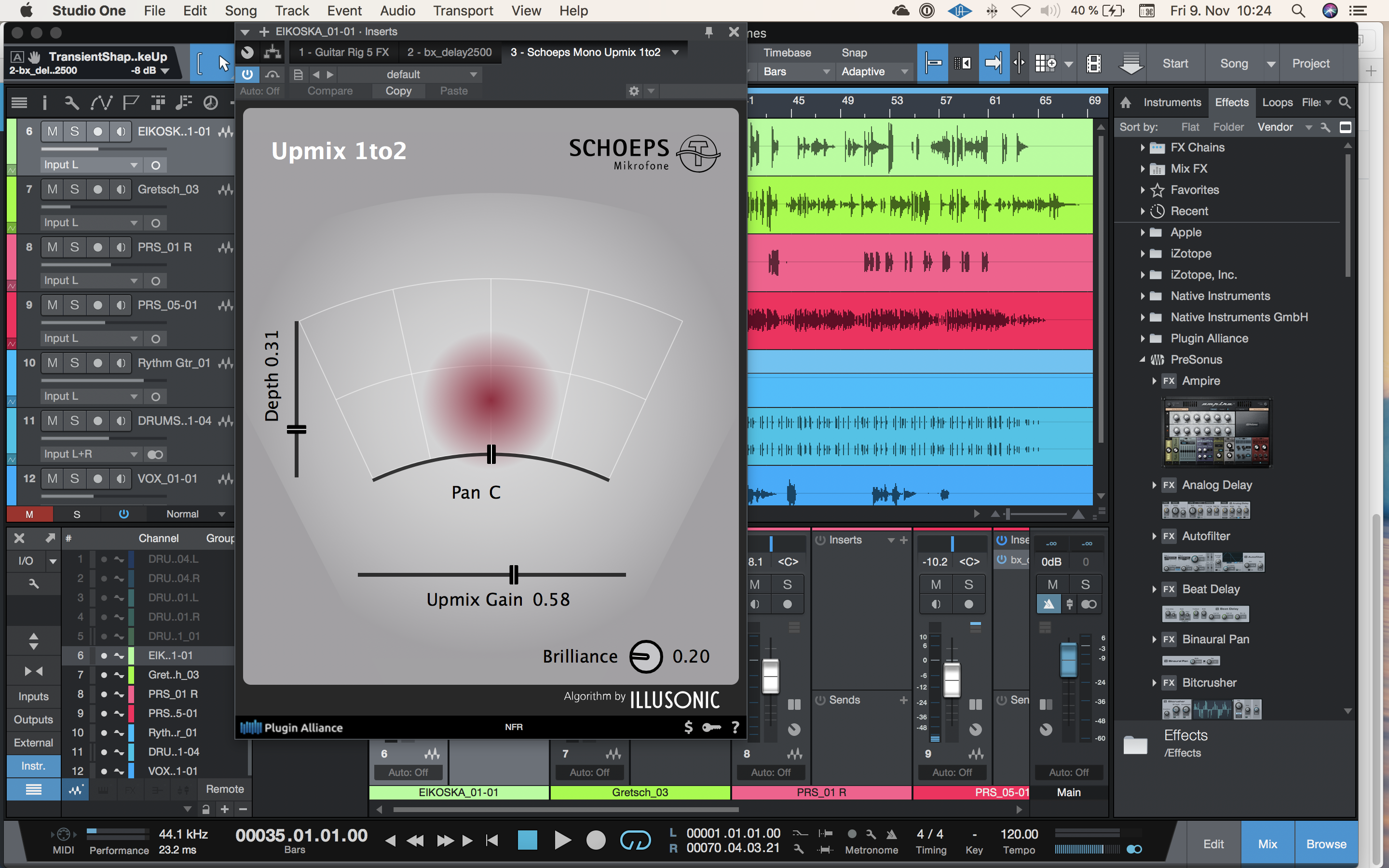Collapse the PreSonus vendor folder
The height and width of the screenshot is (868, 1389).
(x=1142, y=360)
